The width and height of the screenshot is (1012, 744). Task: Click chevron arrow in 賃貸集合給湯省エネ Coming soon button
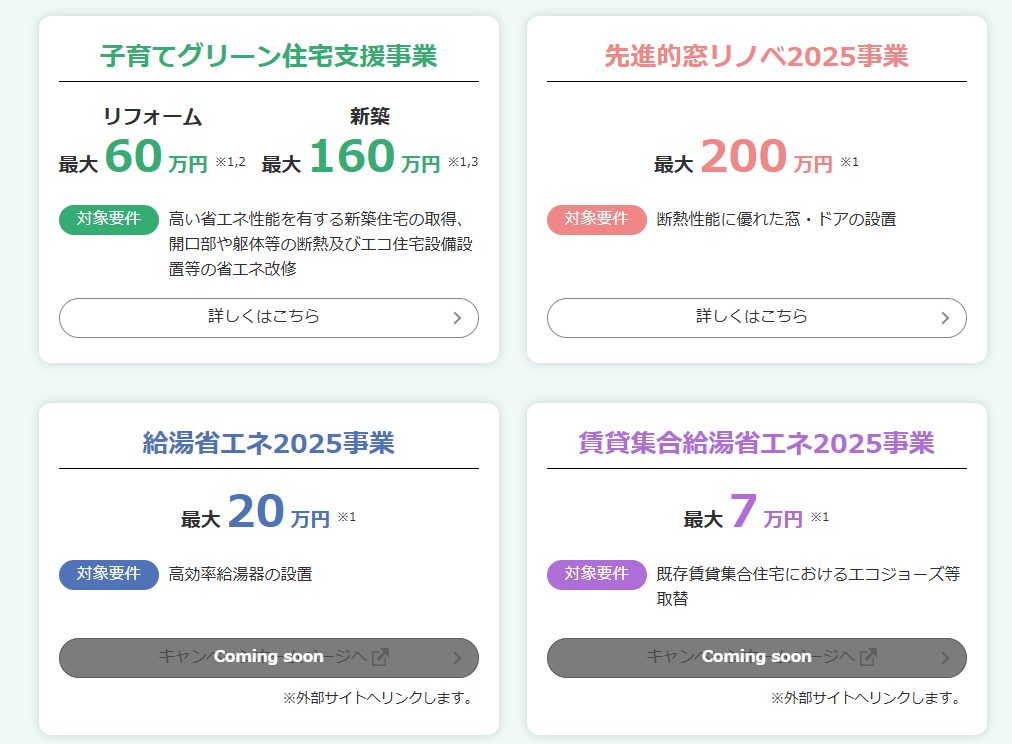click(x=945, y=658)
